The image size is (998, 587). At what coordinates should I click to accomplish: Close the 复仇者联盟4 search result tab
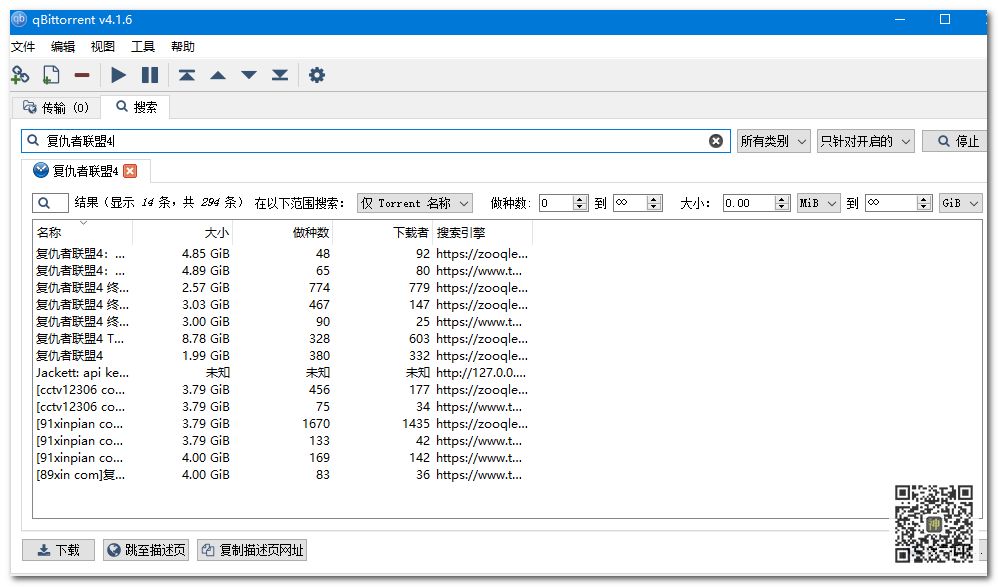click(130, 171)
